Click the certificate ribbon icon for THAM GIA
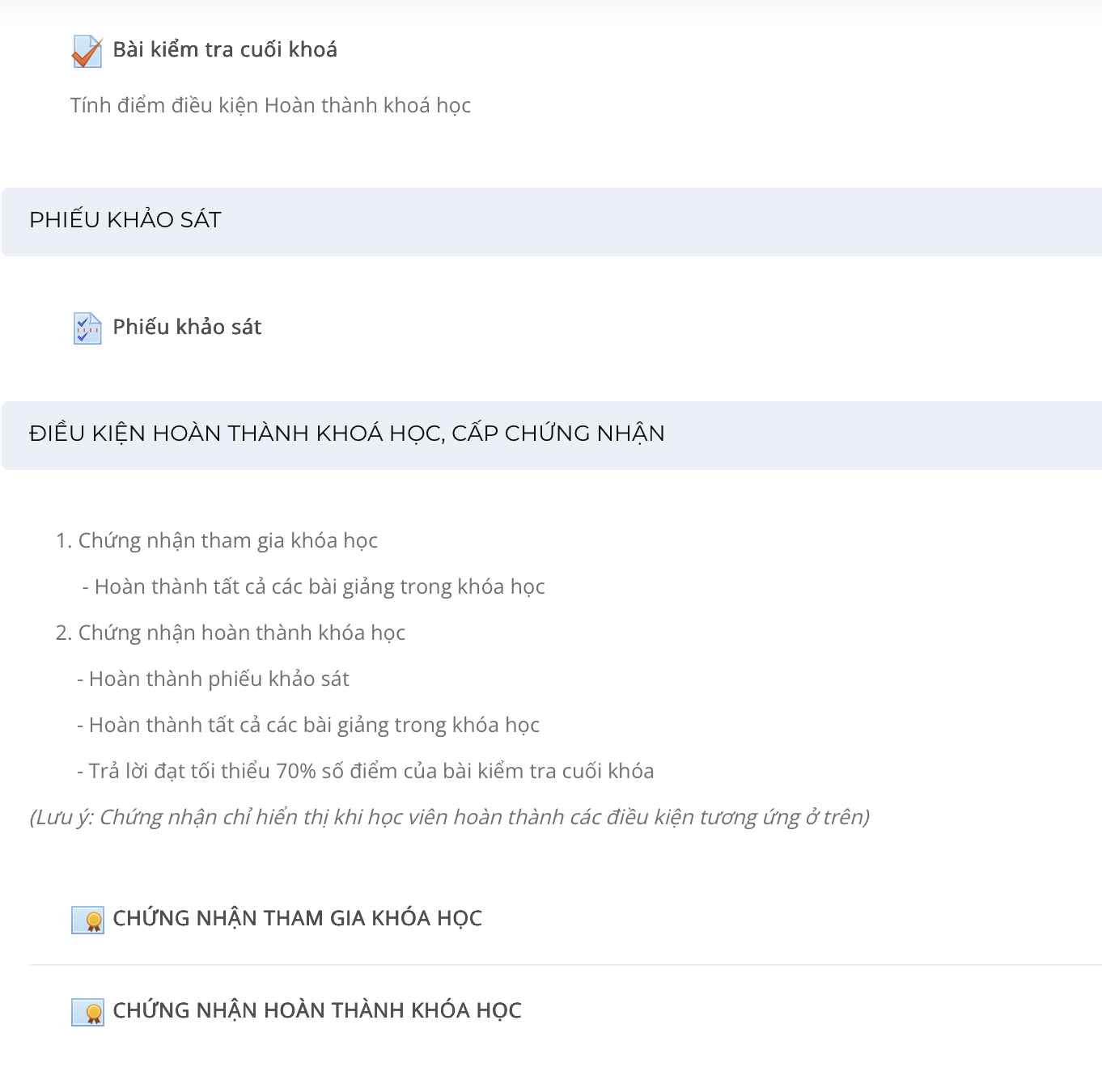The image size is (1102, 1092). (x=87, y=920)
